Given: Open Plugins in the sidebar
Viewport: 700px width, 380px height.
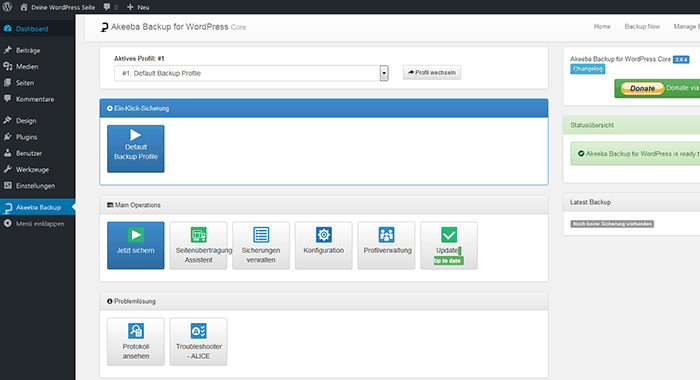Looking at the screenshot, I should pyautogui.click(x=38, y=137).
